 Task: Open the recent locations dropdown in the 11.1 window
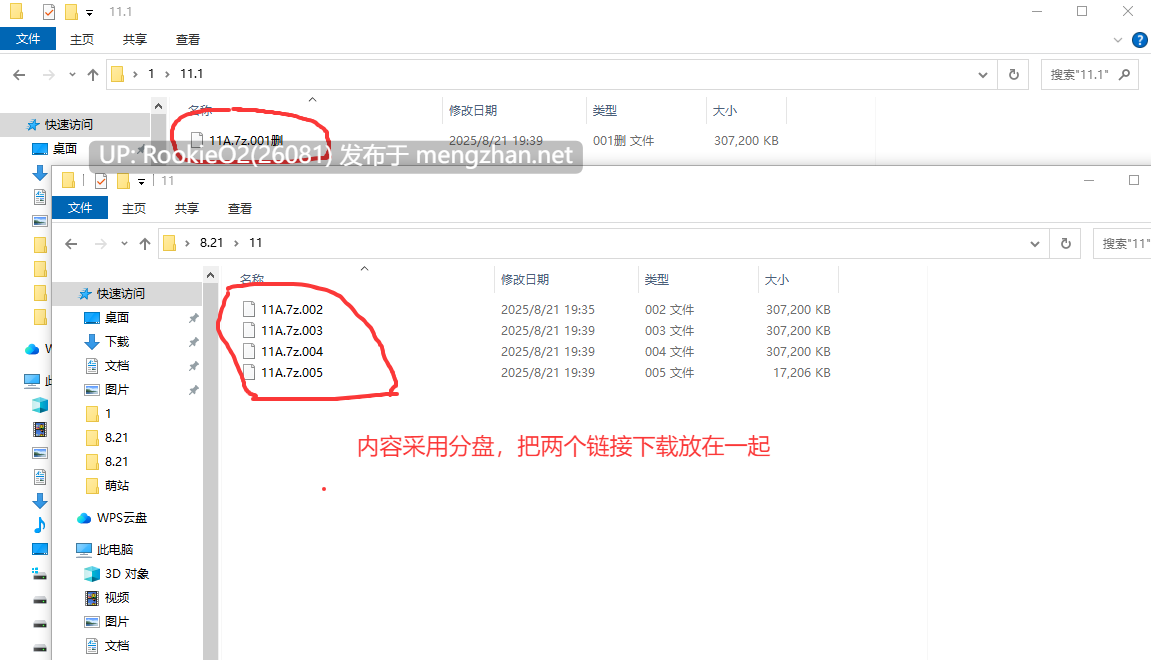pos(72,74)
